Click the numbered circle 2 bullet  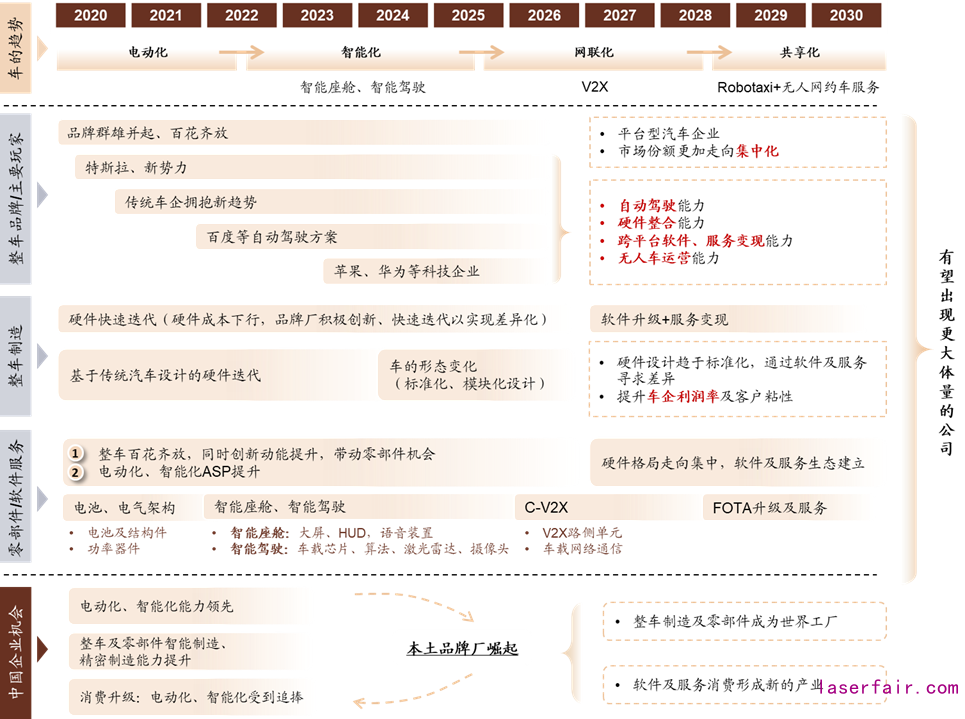75,472
